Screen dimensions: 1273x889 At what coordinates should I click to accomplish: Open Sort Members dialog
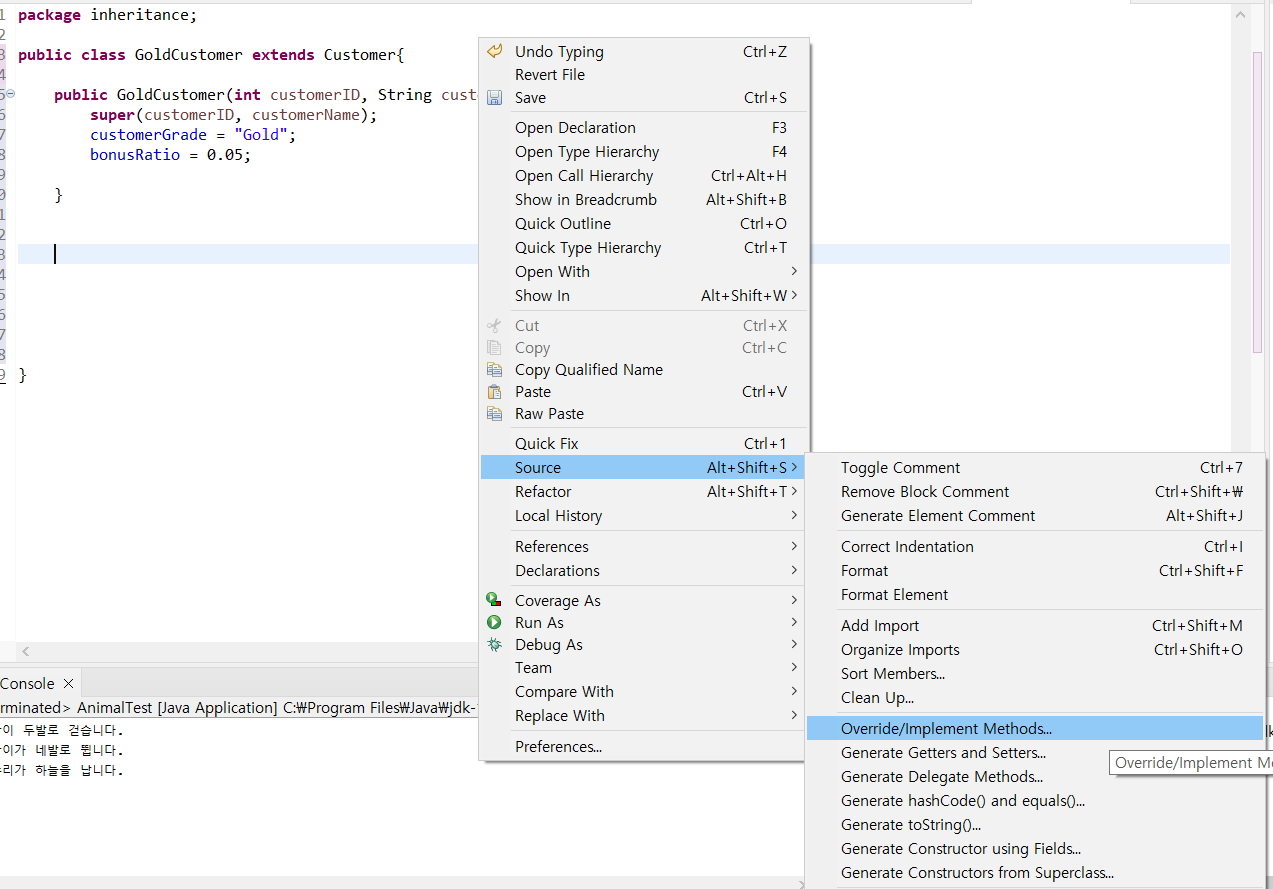pos(1035,674)
